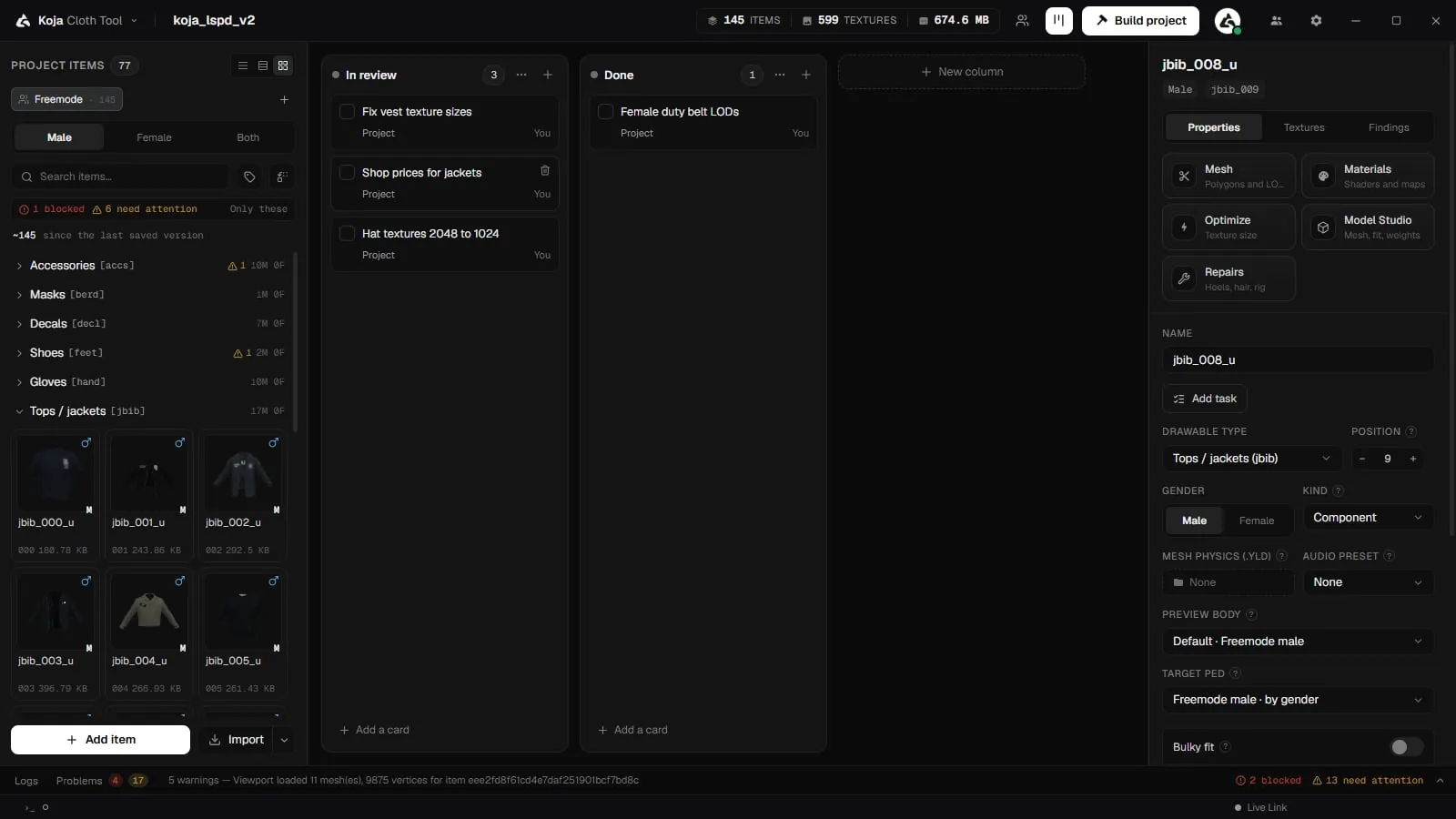Expand the Accessories category

coord(19,266)
